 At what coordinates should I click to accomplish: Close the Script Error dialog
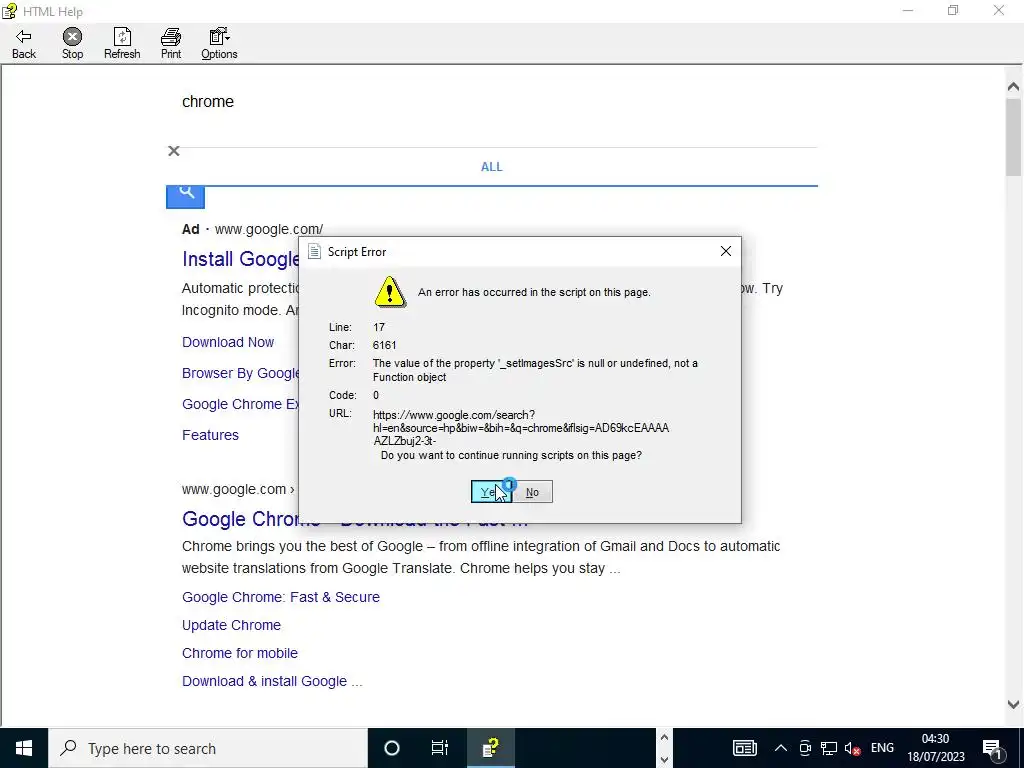(726, 251)
